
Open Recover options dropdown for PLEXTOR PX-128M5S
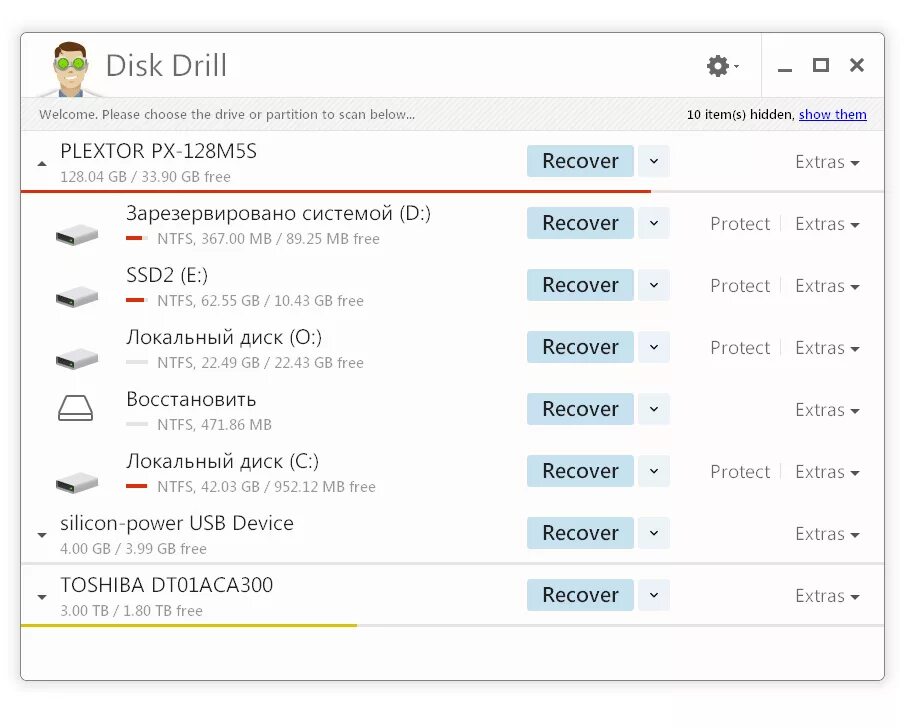(x=654, y=161)
